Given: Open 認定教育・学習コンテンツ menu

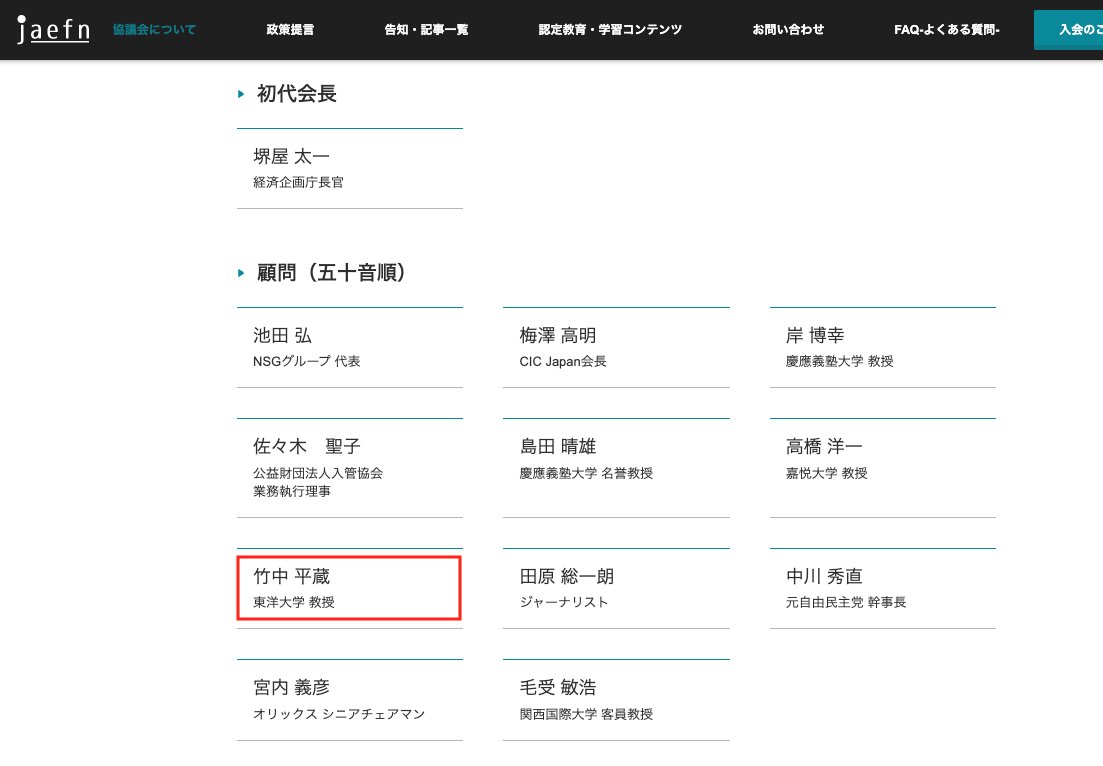Looking at the screenshot, I should click(610, 30).
